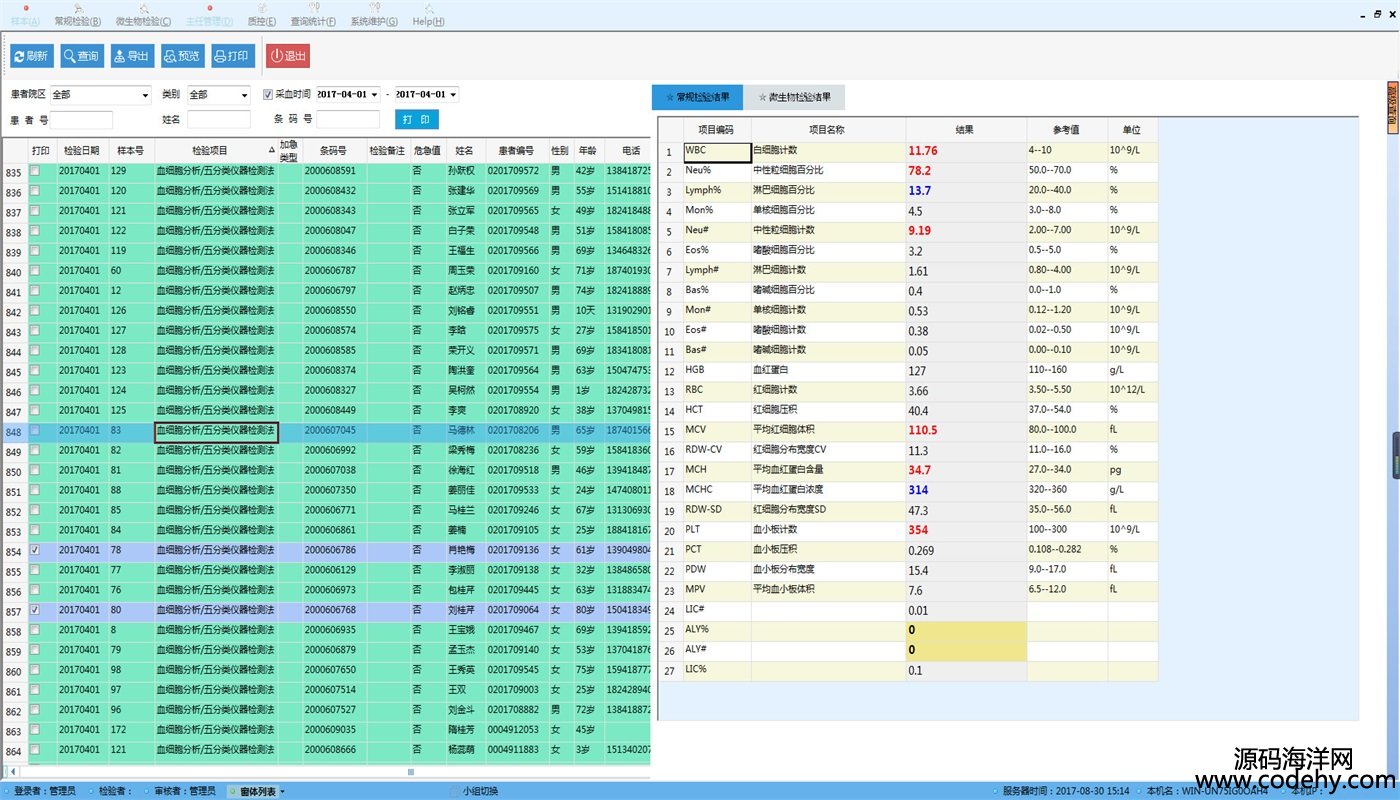Check the print box for row 848
The image size is (1400, 800).
35,431
